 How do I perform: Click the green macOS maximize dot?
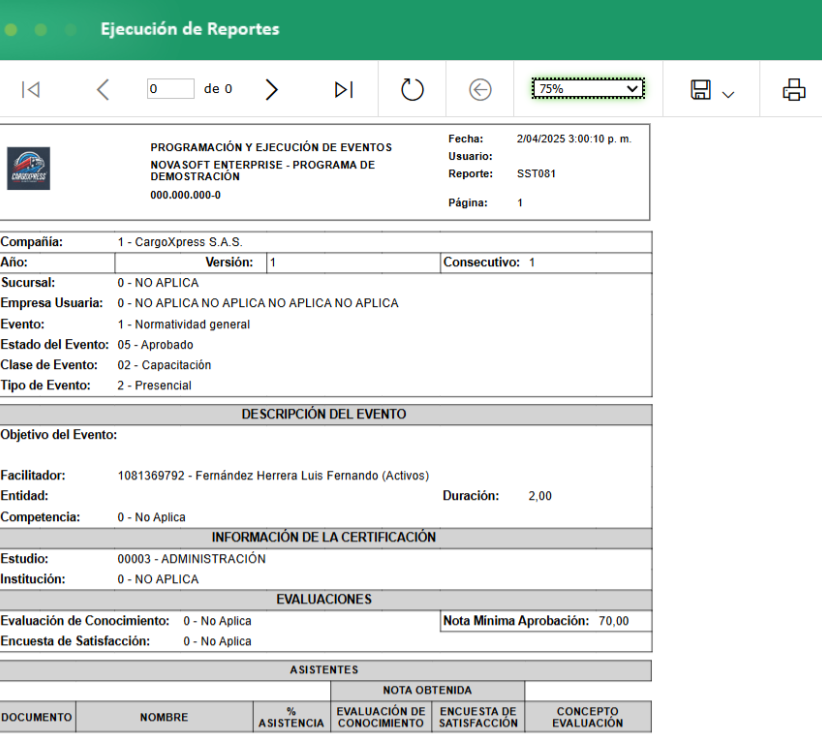click(70, 30)
